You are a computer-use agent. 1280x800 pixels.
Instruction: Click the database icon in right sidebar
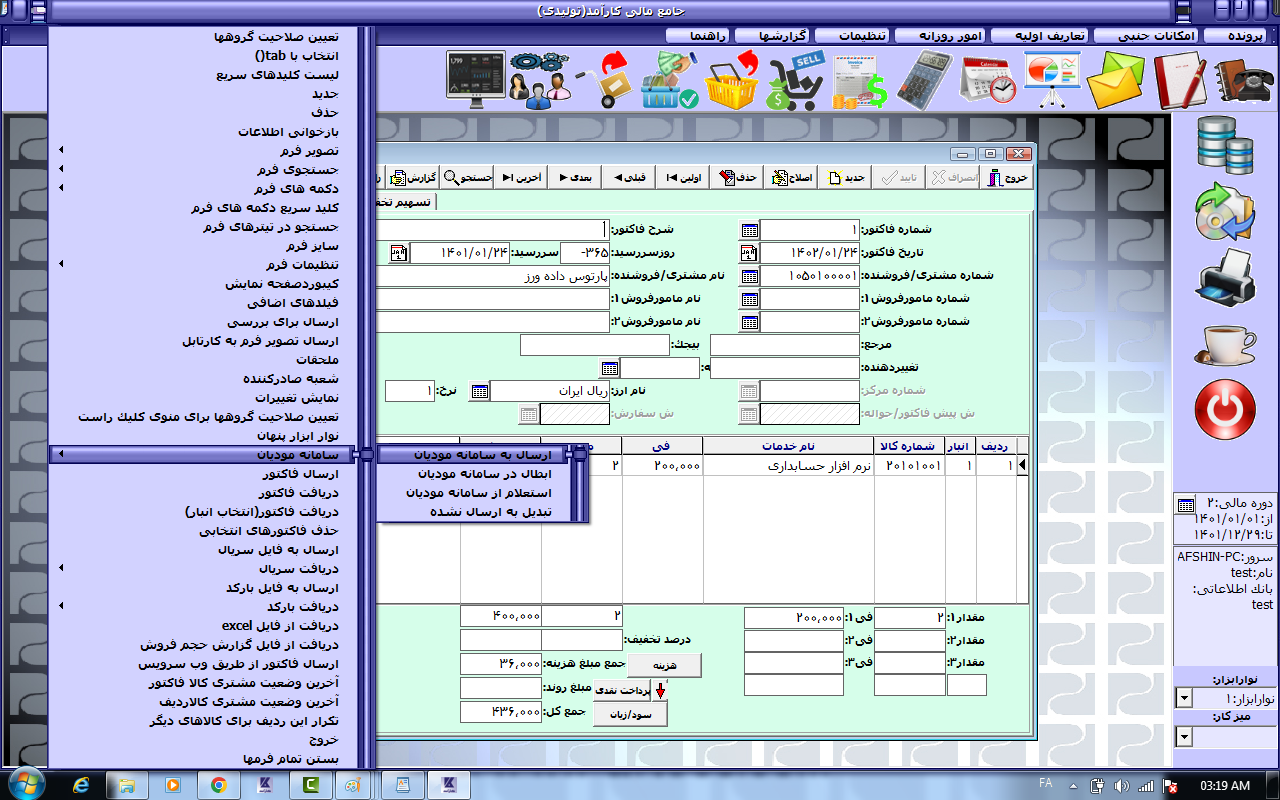1225,145
